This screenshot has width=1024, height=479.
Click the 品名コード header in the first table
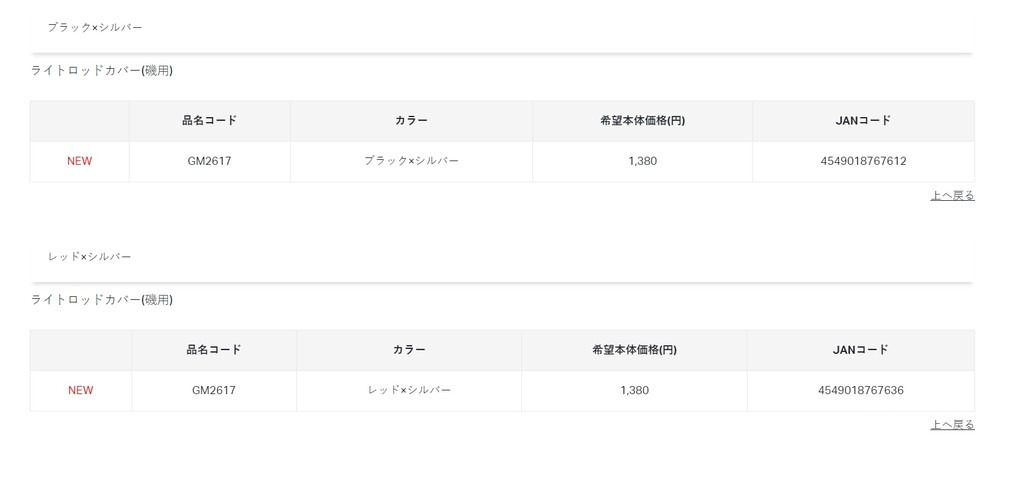tap(209, 121)
